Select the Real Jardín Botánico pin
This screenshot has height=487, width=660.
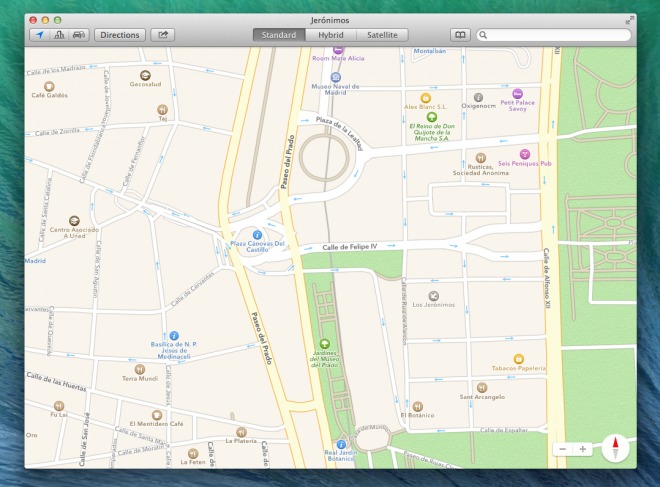341,444
